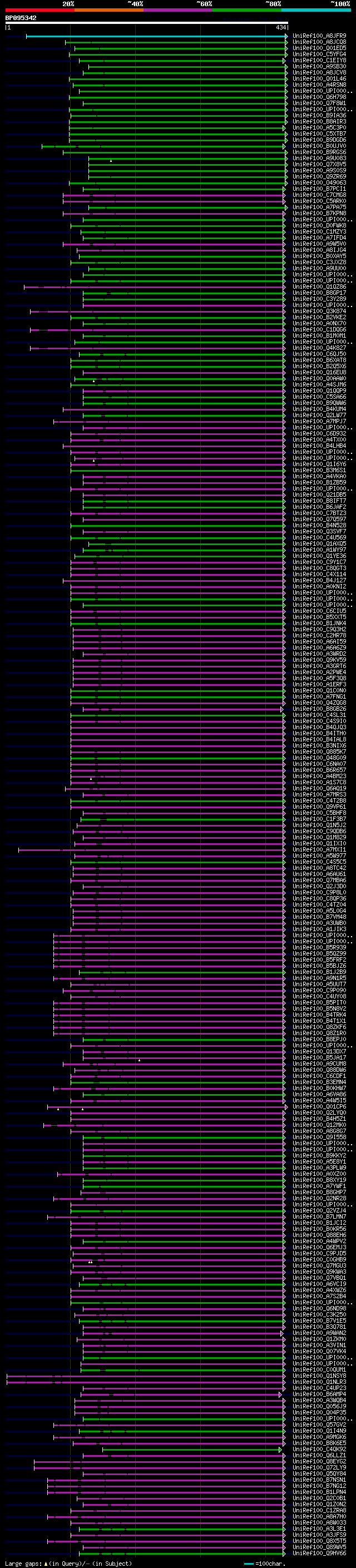Open hit UniRef100_A8JFR9
Viewport: 356px width, 1568px height.
(319, 36)
